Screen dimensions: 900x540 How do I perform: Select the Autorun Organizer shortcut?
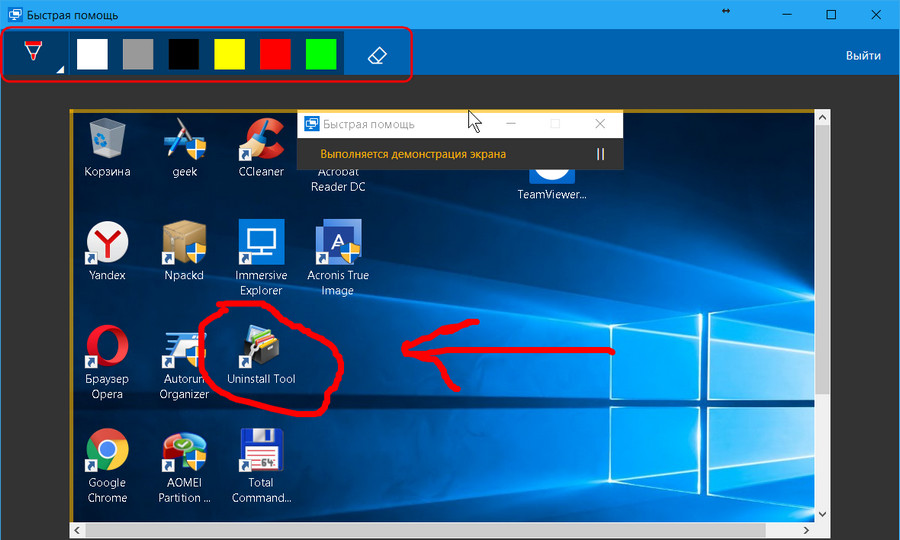pos(184,365)
